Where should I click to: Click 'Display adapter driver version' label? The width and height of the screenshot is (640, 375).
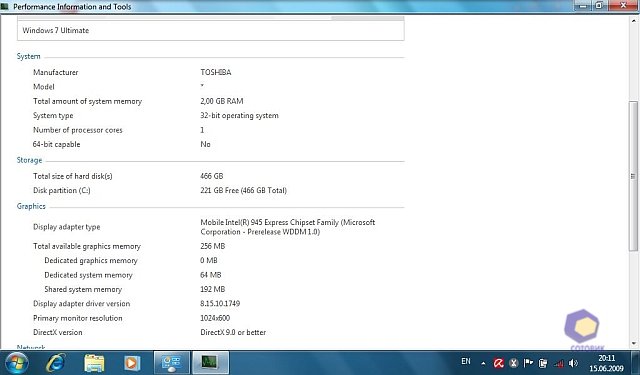coord(81,304)
